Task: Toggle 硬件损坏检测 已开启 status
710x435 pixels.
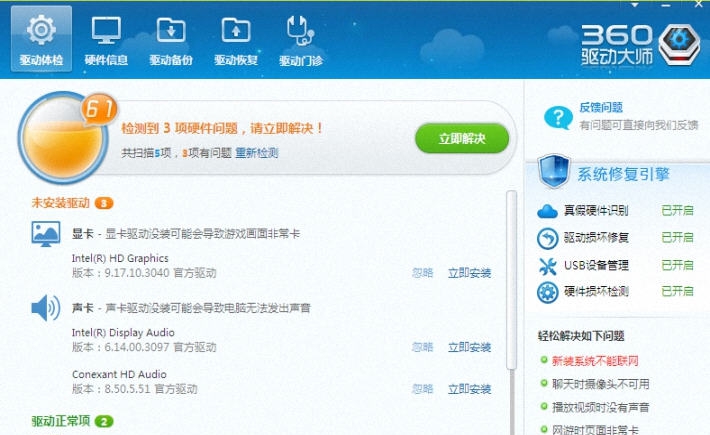Action: [x=677, y=291]
